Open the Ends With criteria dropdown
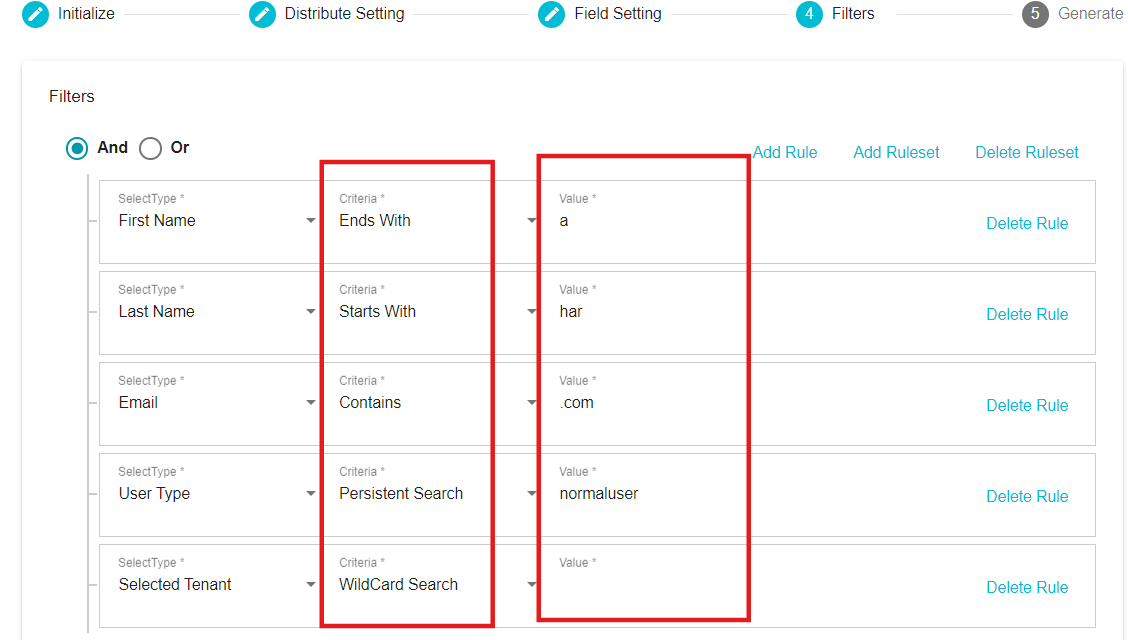Viewport: 1128px width, 640px height. click(x=437, y=221)
